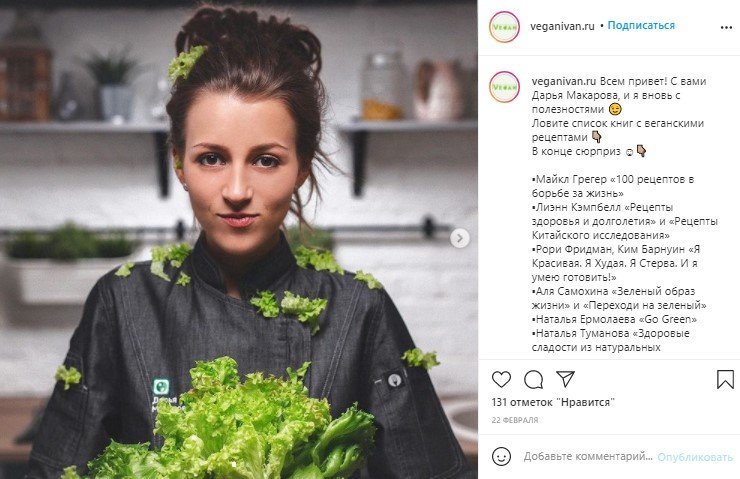Share the post with the paper plane icon
The image size is (740, 479).
[x=565, y=378]
